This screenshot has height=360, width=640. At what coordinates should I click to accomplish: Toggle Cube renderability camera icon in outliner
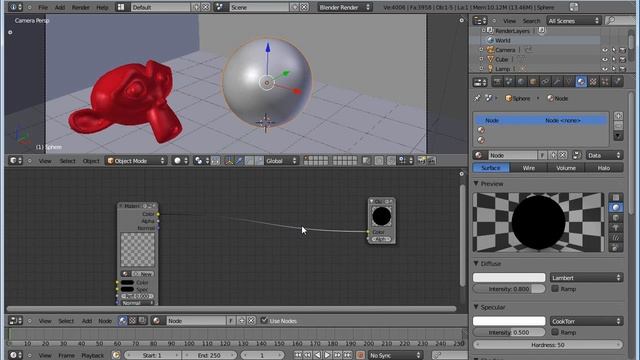(x=622, y=59)
